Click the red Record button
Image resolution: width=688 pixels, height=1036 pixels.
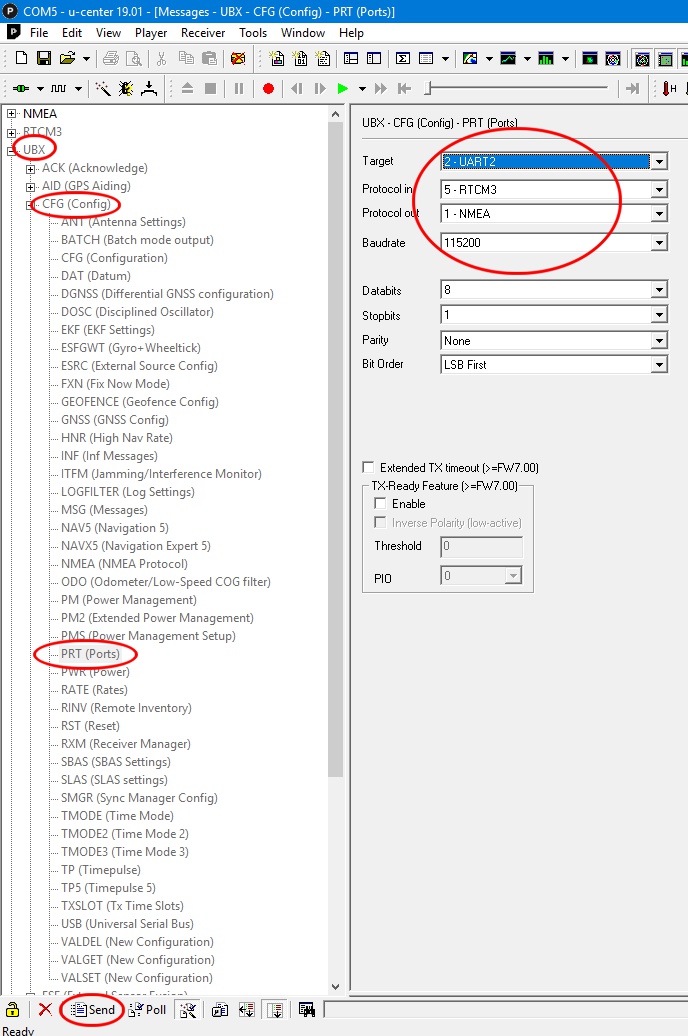point(268,89)
